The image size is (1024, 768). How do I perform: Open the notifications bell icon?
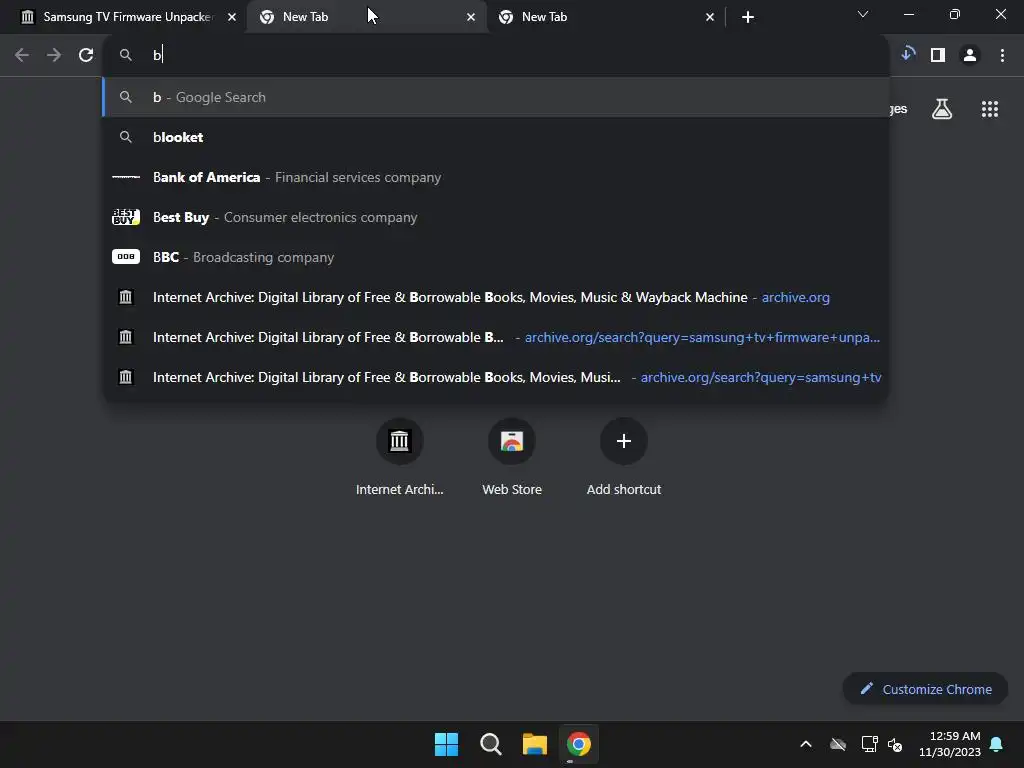(x=997, y=744)
